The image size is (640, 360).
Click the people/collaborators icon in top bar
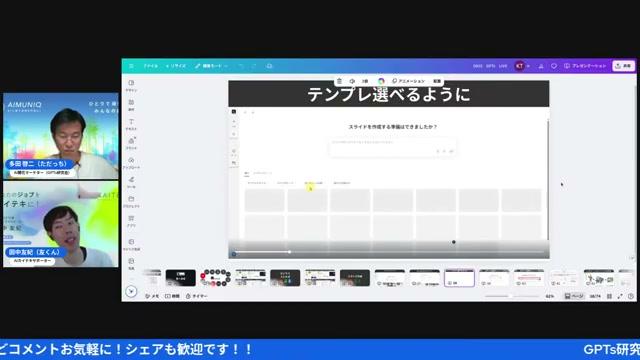(541, 66)
